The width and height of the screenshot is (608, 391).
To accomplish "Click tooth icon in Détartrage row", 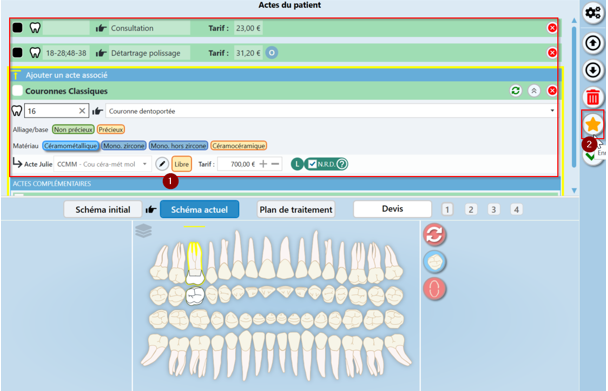I will pos(35,53).
